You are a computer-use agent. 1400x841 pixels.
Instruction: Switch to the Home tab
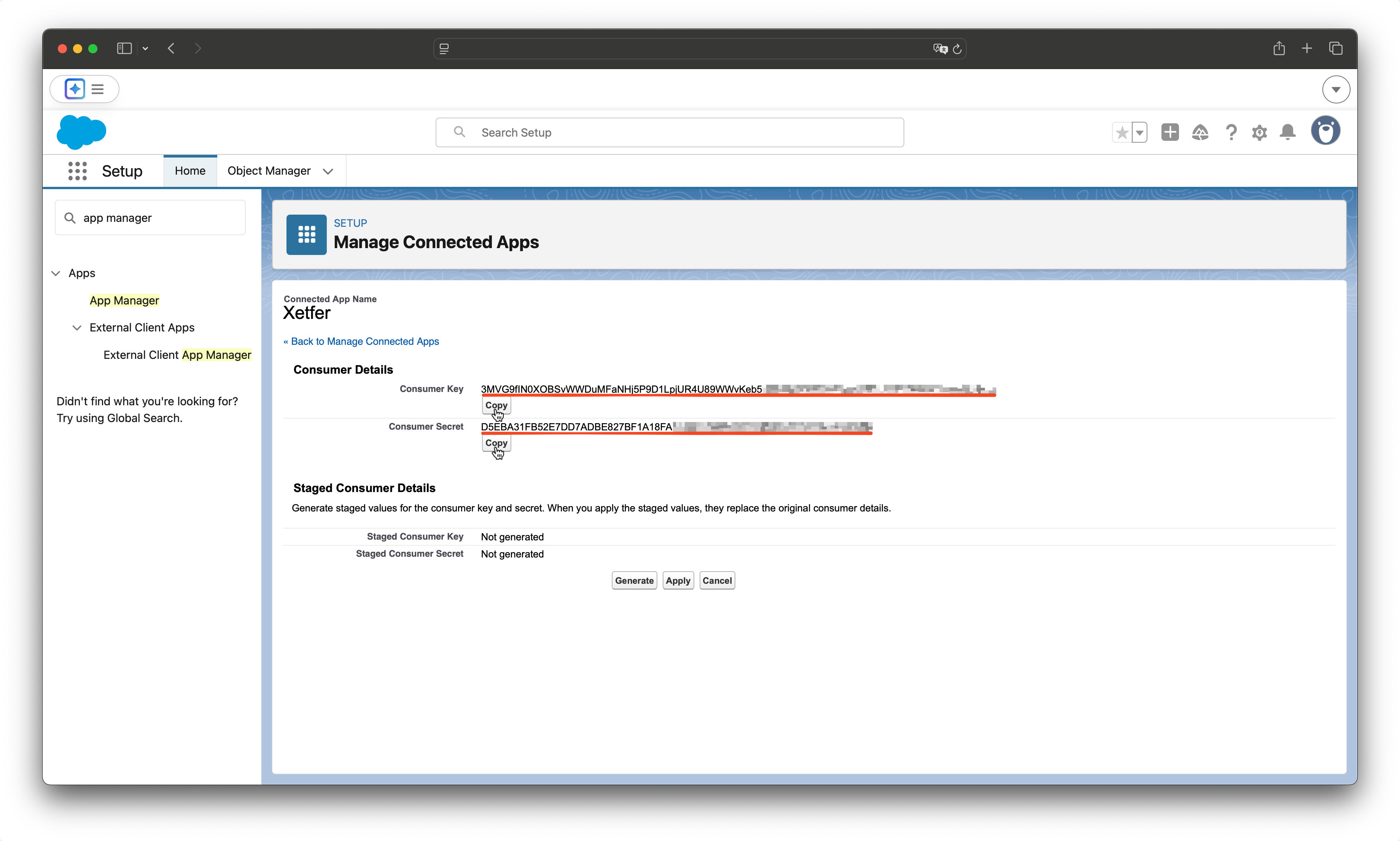pos(190,170)
